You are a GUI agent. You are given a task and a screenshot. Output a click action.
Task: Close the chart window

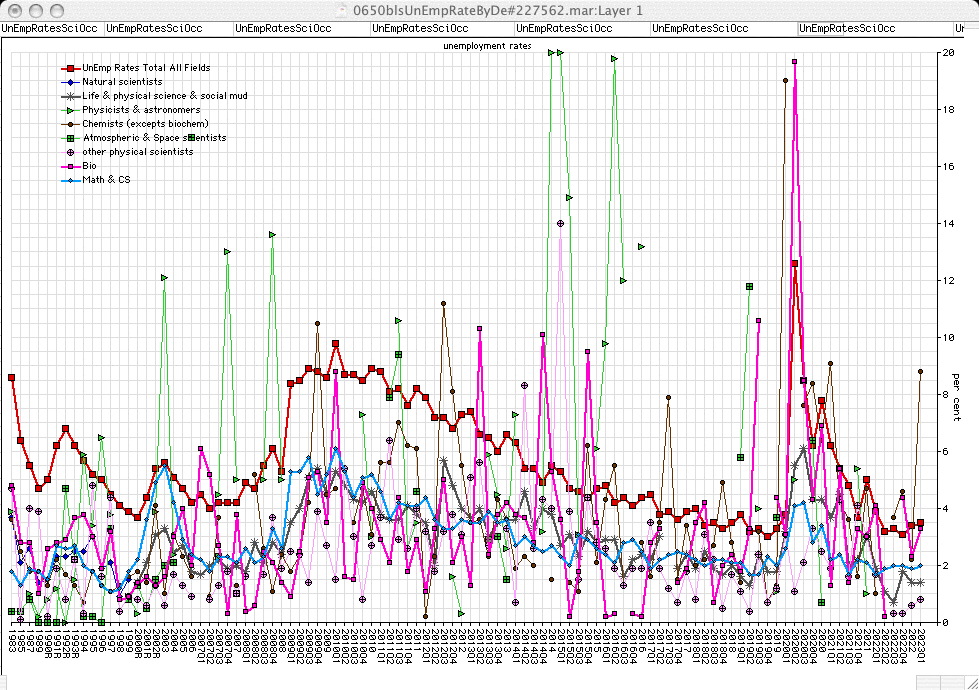coord(13,10)
